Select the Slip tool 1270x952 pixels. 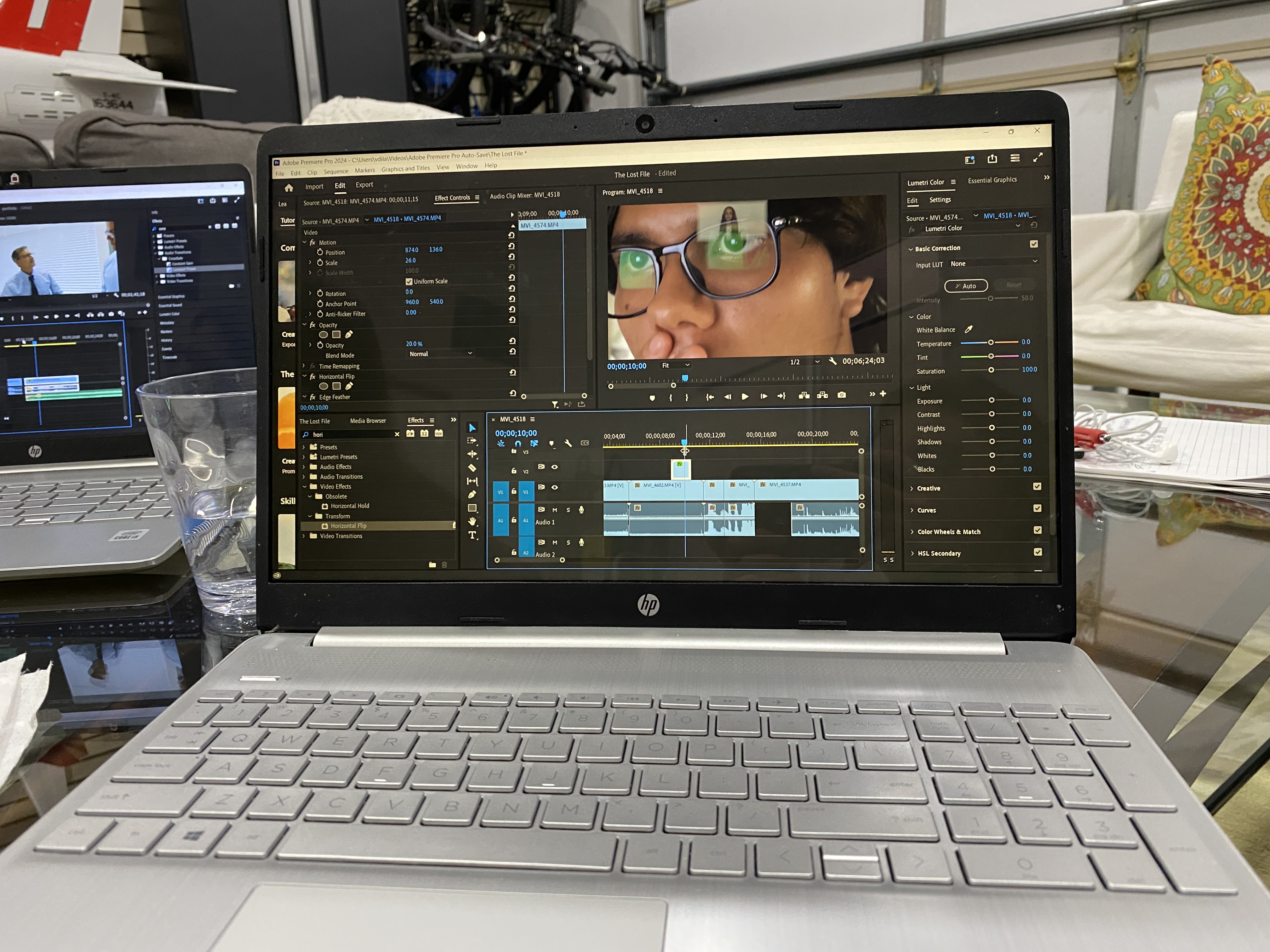pyautogui.click(x=472, y=481)
